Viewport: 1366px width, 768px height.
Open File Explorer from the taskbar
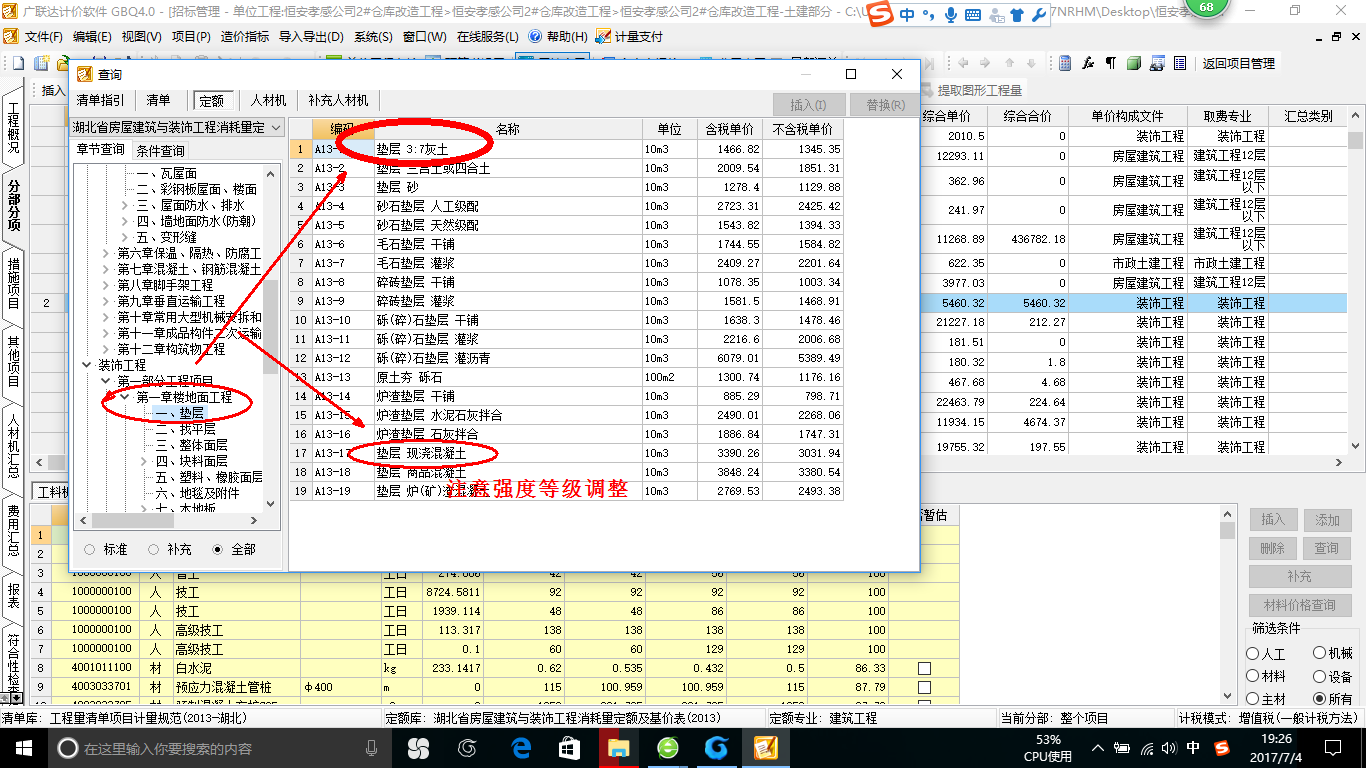pos(618,747)
